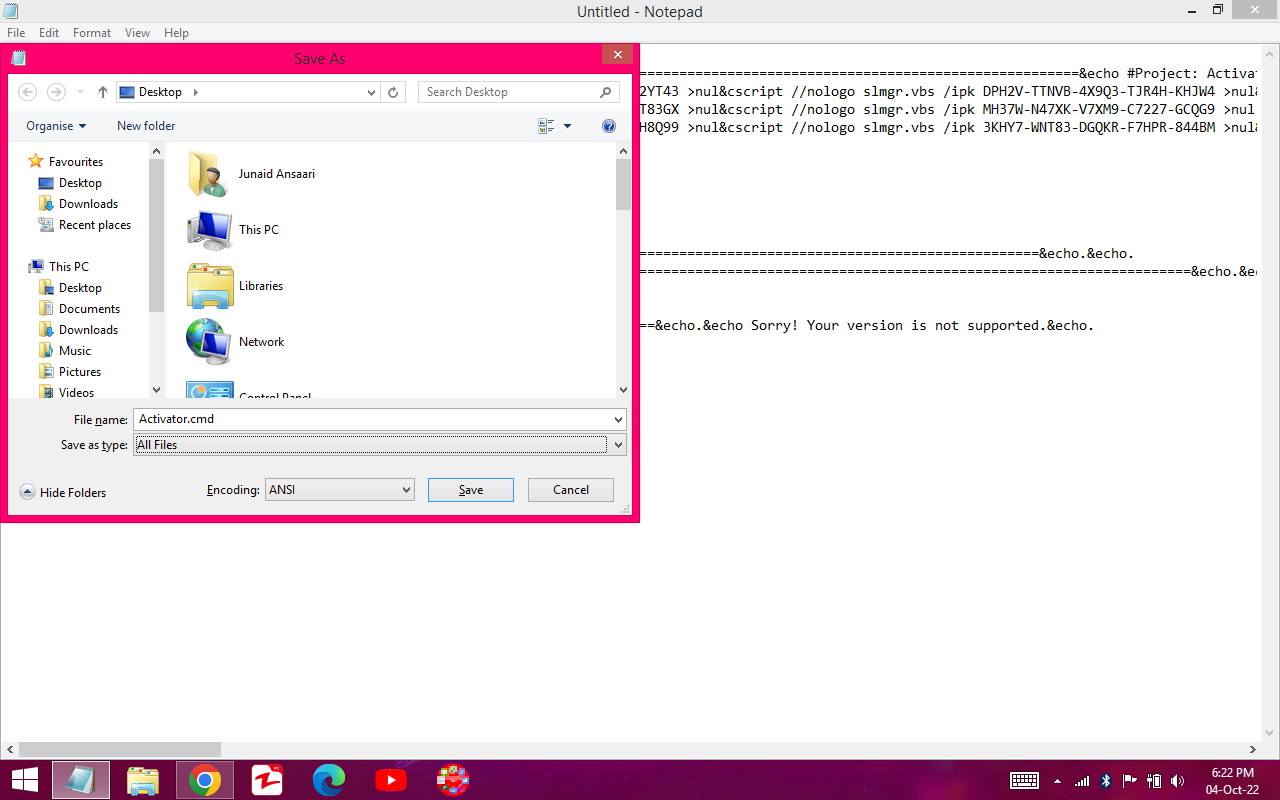Click the Forward arrow in Save As dialog

57,92
